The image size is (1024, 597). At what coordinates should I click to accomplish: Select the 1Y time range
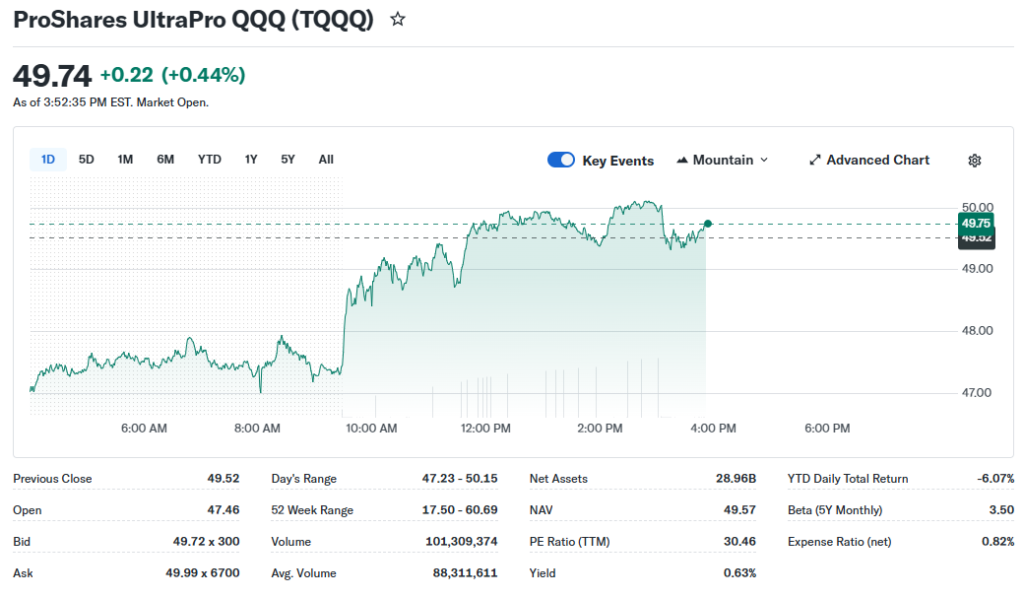[251, 159]
